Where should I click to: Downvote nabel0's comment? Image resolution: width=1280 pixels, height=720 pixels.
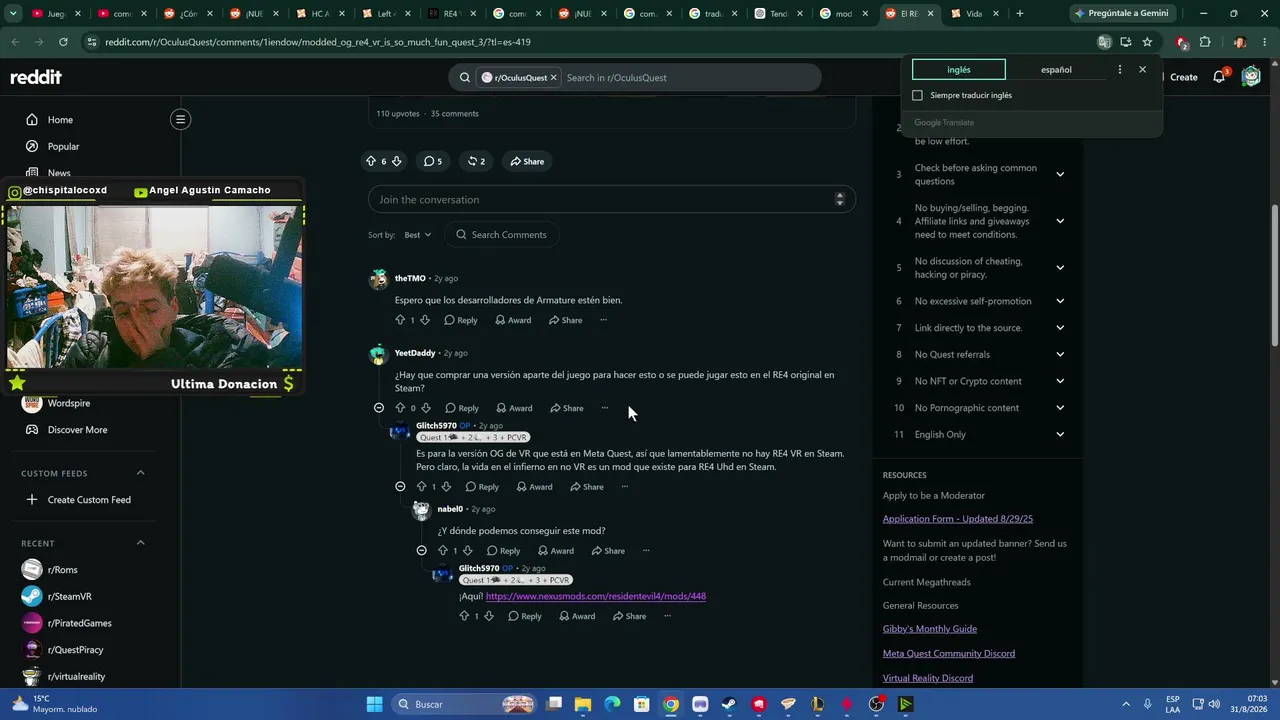coord(467,551)
